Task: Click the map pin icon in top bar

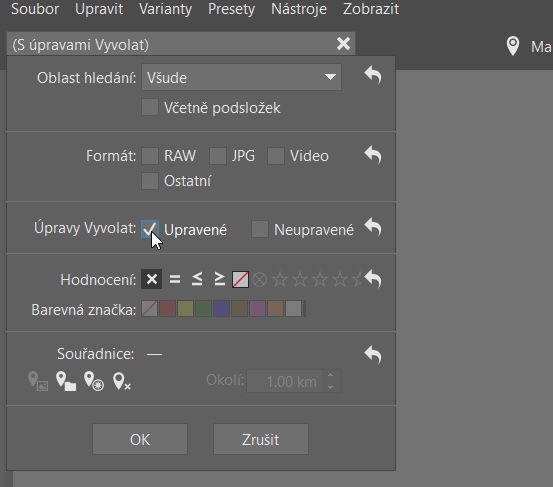Action: pos(513,46)
